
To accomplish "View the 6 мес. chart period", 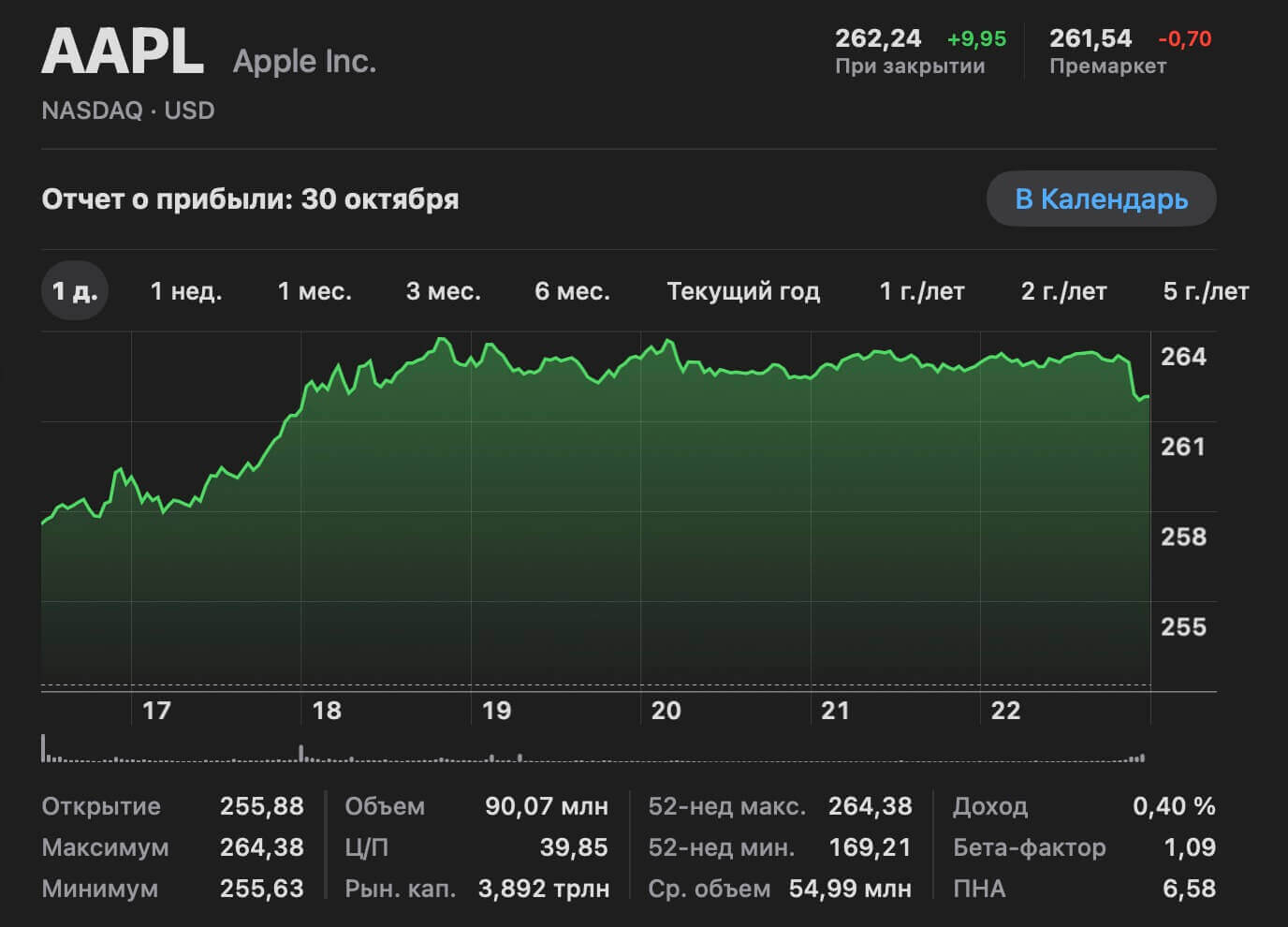I will [x=572, y=291].
